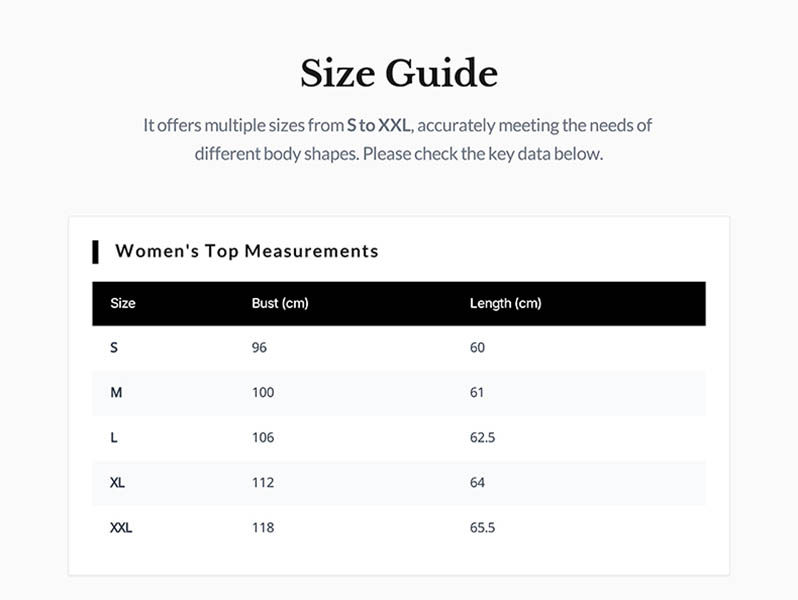Image resolution: width=798 pixels, height=600 pixels.
Task: Click the length value 65.5
Action: pyautogui.click(x=482, y=528)
